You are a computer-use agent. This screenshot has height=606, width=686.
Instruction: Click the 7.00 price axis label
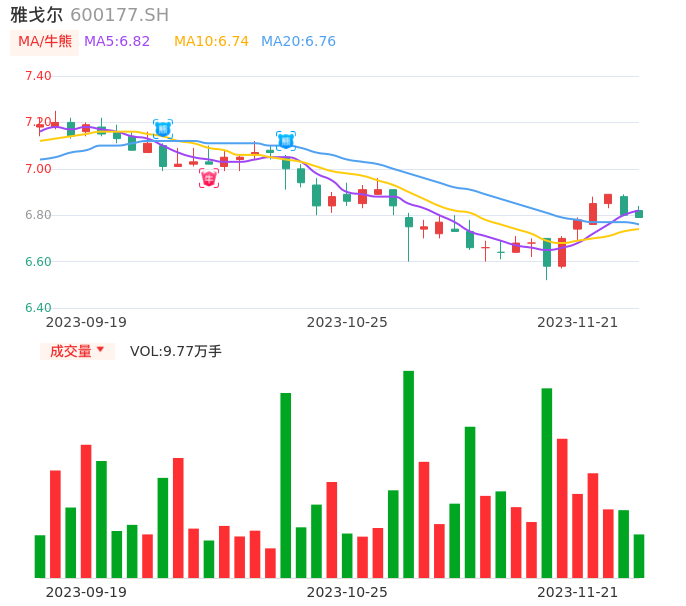click(38, 169)
